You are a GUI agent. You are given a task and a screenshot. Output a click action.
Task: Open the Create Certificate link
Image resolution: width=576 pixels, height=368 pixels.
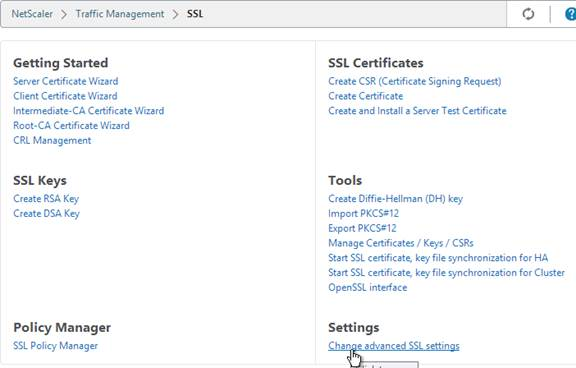tap(366, 96)
